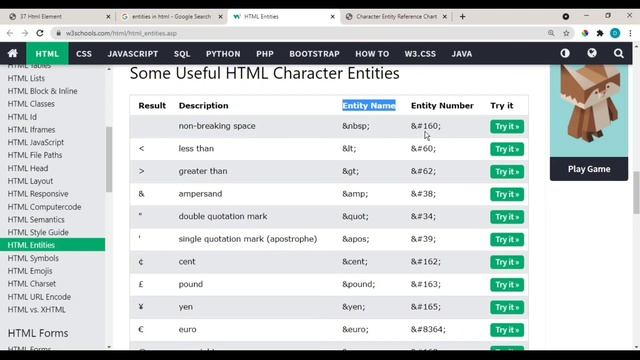Open HTML JavaScript in the sidebar
Image resolution: width=640 pixels, height=360 pixels.
pos(36,142)
